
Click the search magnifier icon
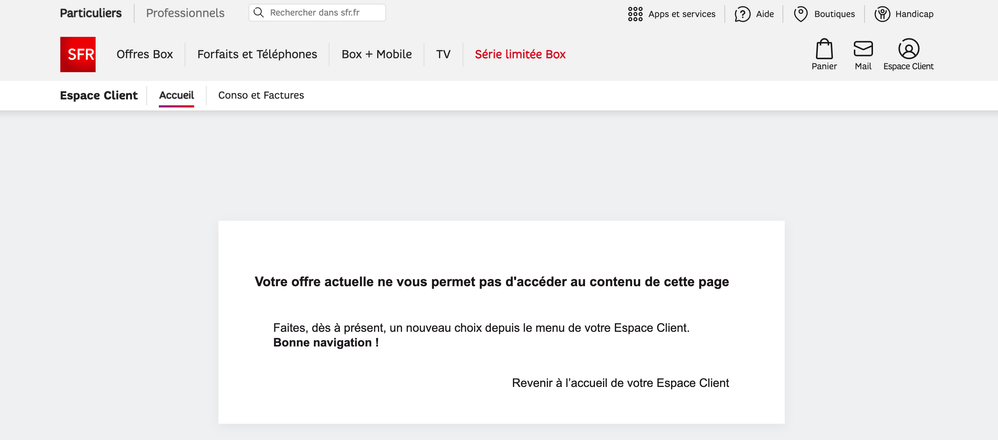259,13
